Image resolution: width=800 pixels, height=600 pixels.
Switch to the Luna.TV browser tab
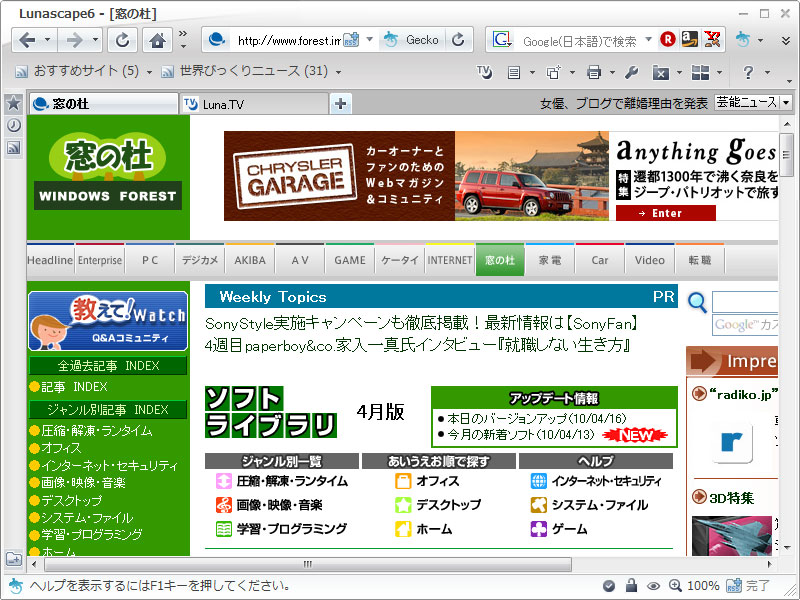[254, 104]
